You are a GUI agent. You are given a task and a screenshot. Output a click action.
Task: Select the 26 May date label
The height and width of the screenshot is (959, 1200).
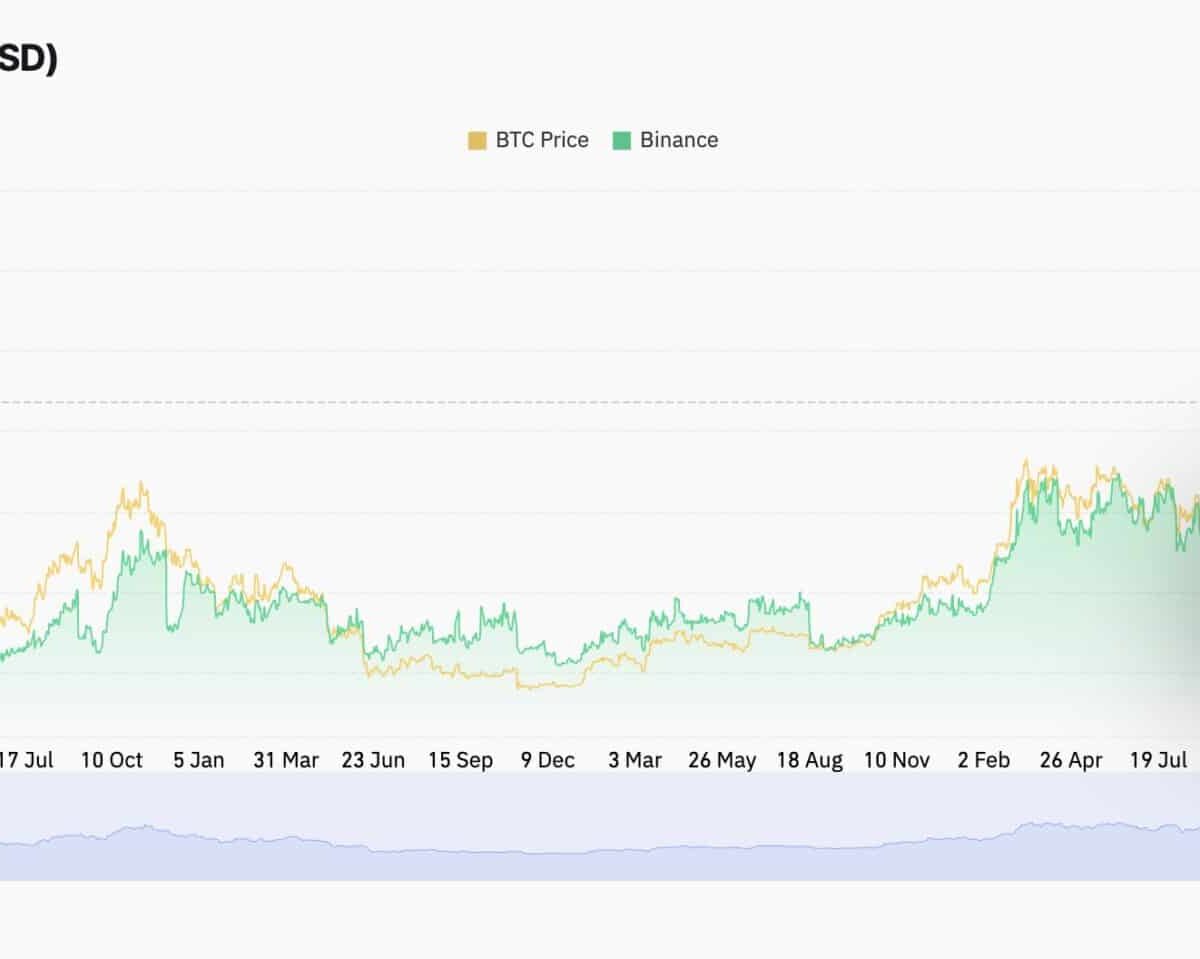point(722,760)
